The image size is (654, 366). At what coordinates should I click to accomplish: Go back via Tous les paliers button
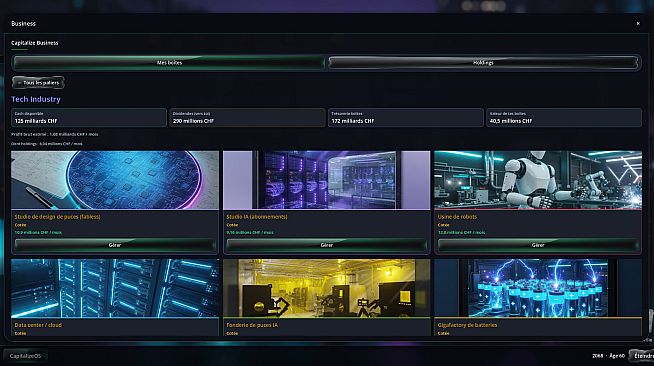tap(38, 83)
